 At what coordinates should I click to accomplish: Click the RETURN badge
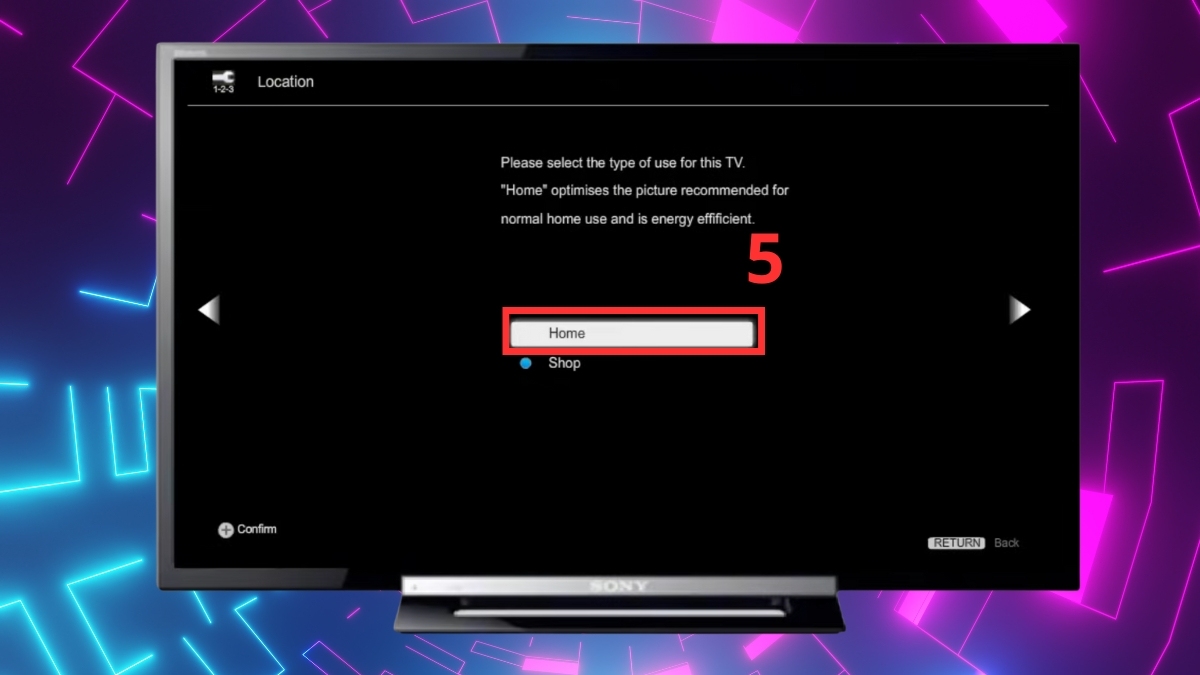957,543
